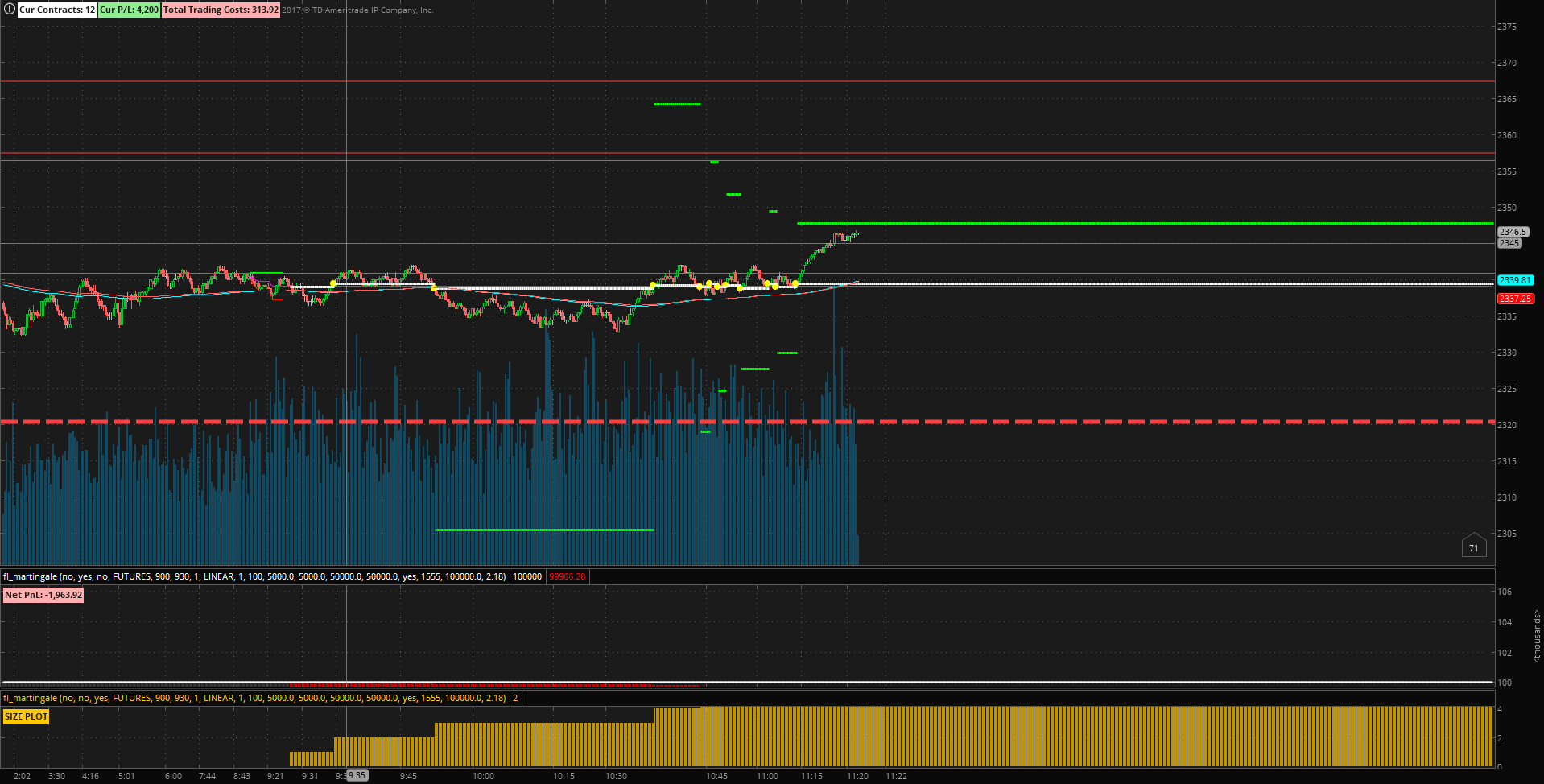
Task: Click the highlighted 9:35 time label
Action: coord(357,775)
